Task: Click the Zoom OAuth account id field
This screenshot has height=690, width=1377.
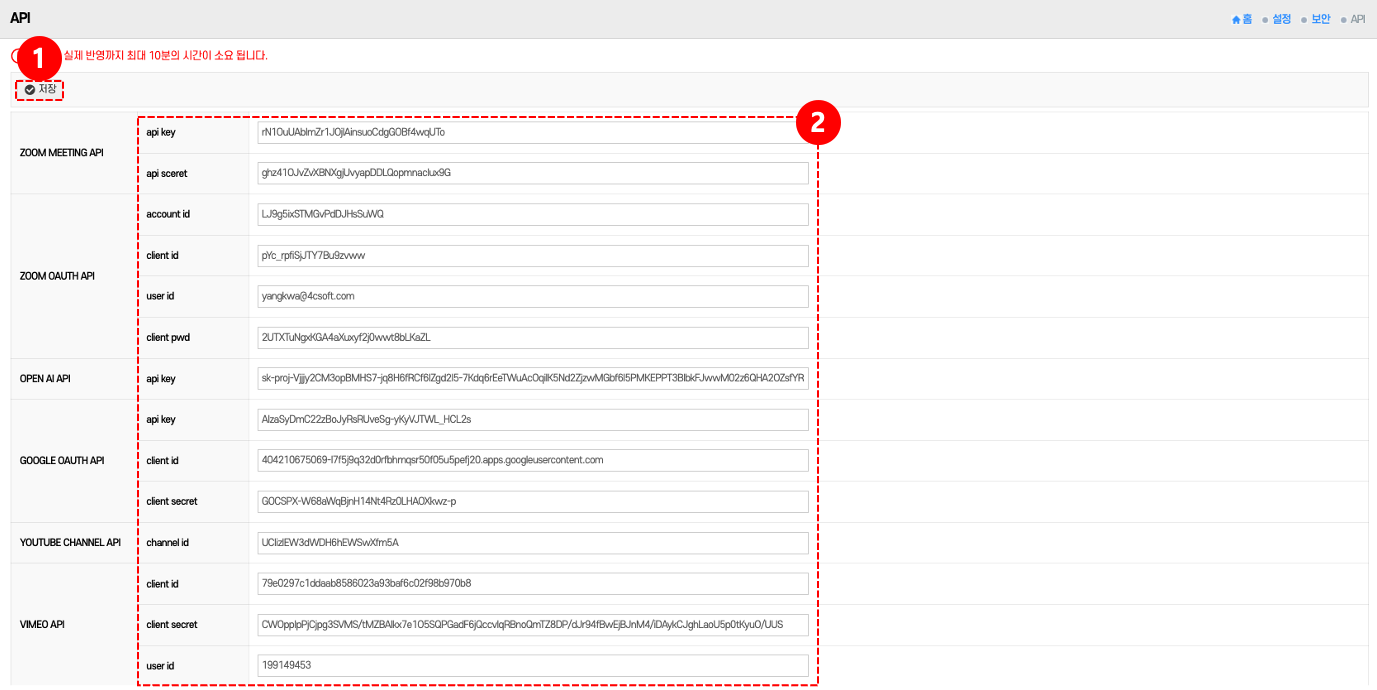Action: 532,215
